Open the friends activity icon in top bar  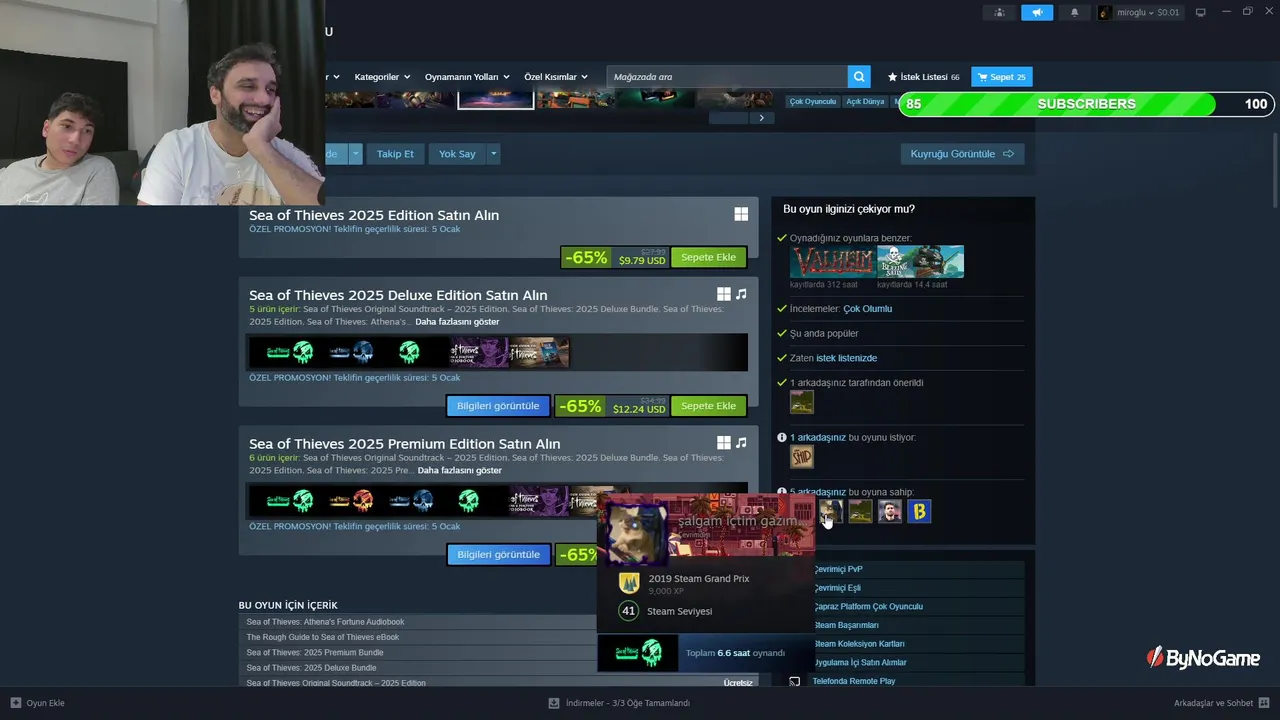pyautogui.click(x=999, y=12)
